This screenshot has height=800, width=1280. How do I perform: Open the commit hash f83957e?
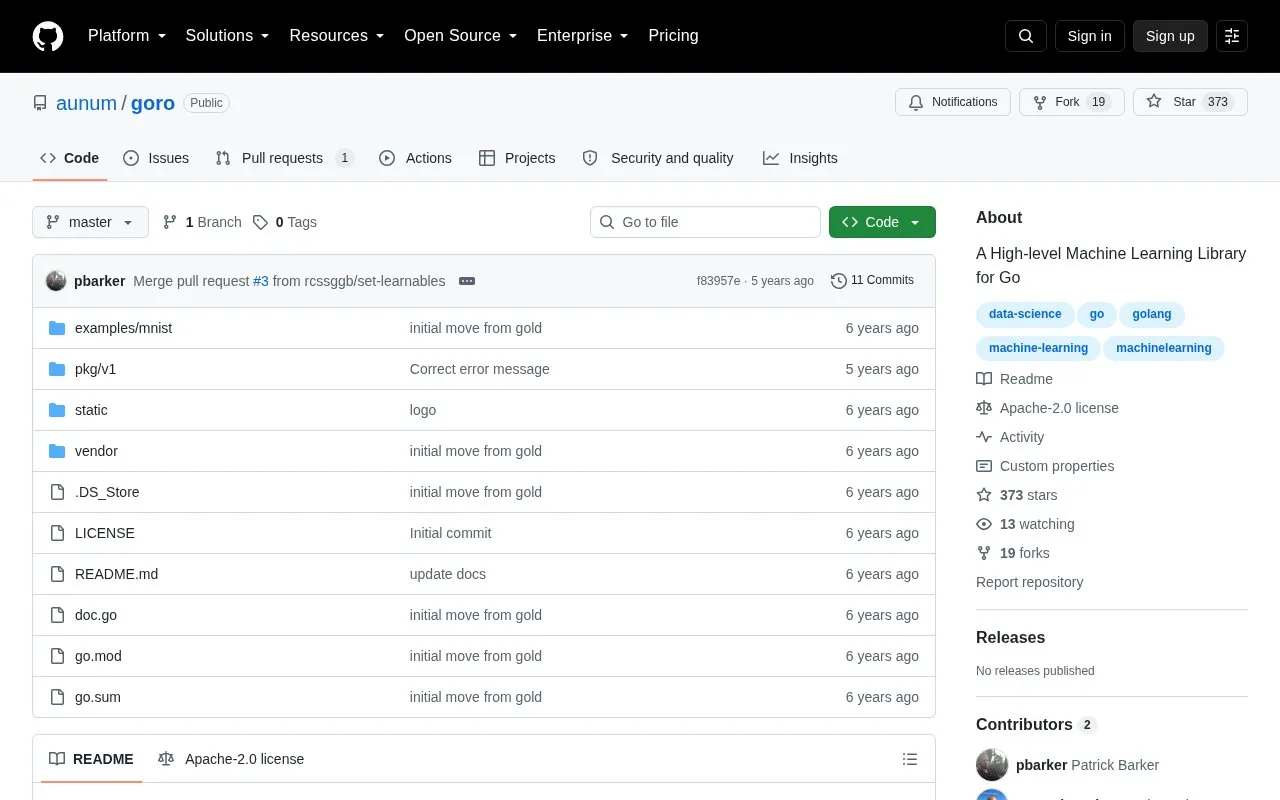coord(718,281)
